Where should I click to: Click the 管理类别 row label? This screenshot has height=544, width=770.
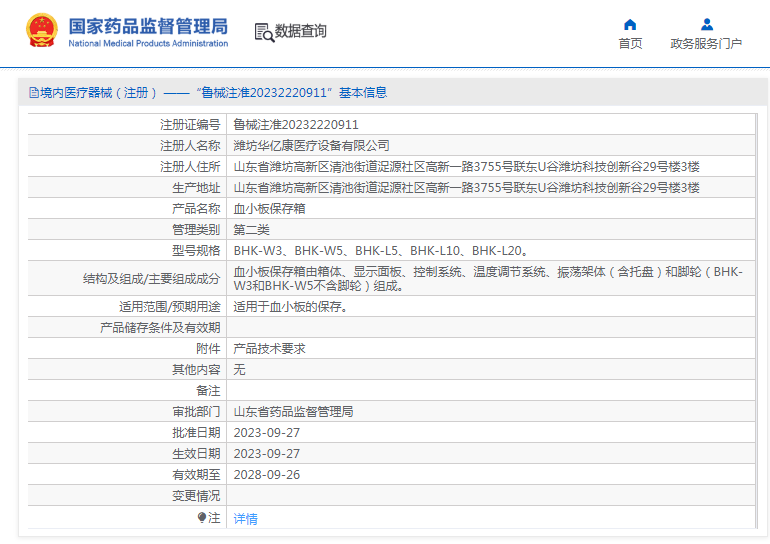click(x=196, y=230)
